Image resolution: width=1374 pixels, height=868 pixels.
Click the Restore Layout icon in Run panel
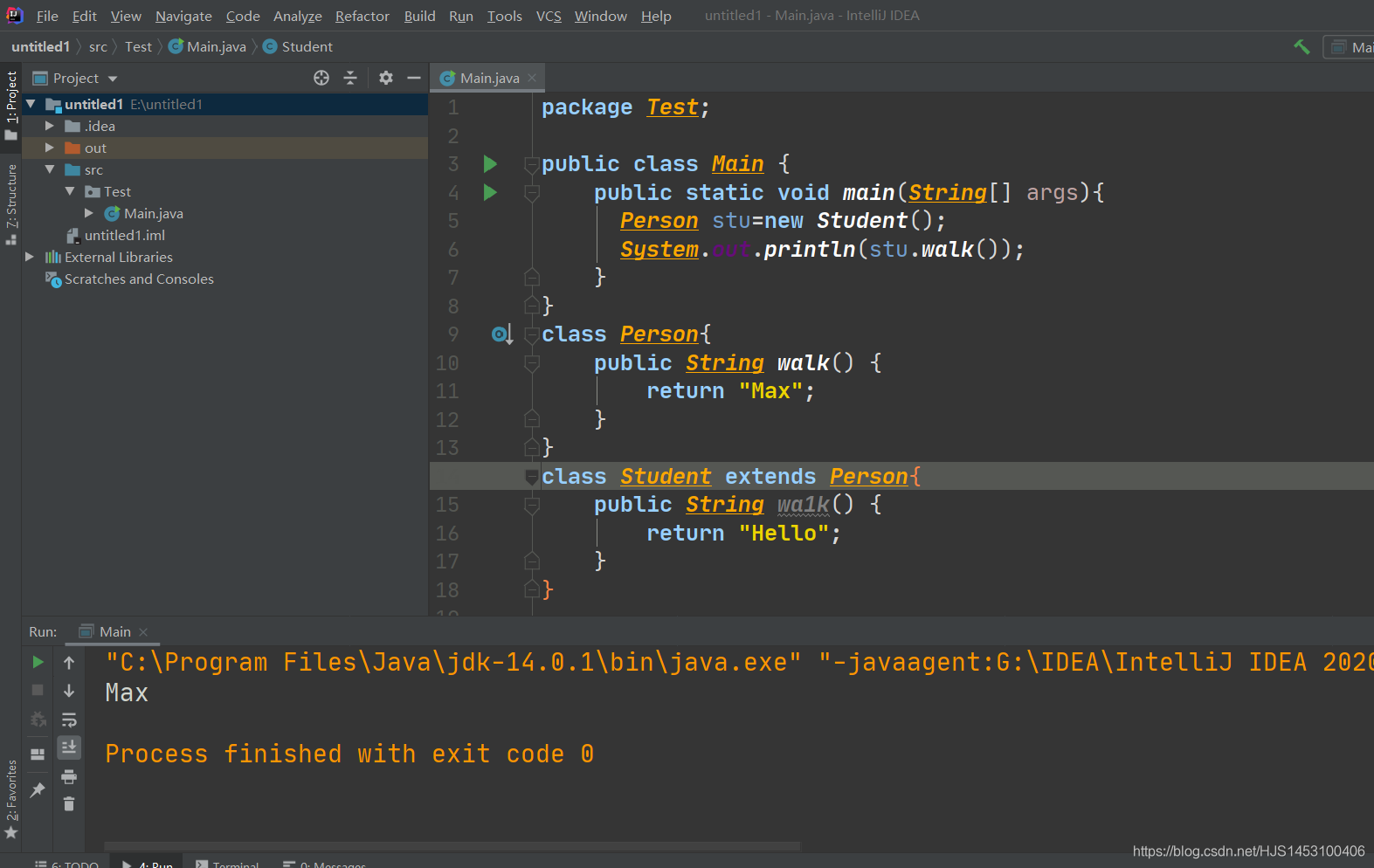tap(38, 754)
